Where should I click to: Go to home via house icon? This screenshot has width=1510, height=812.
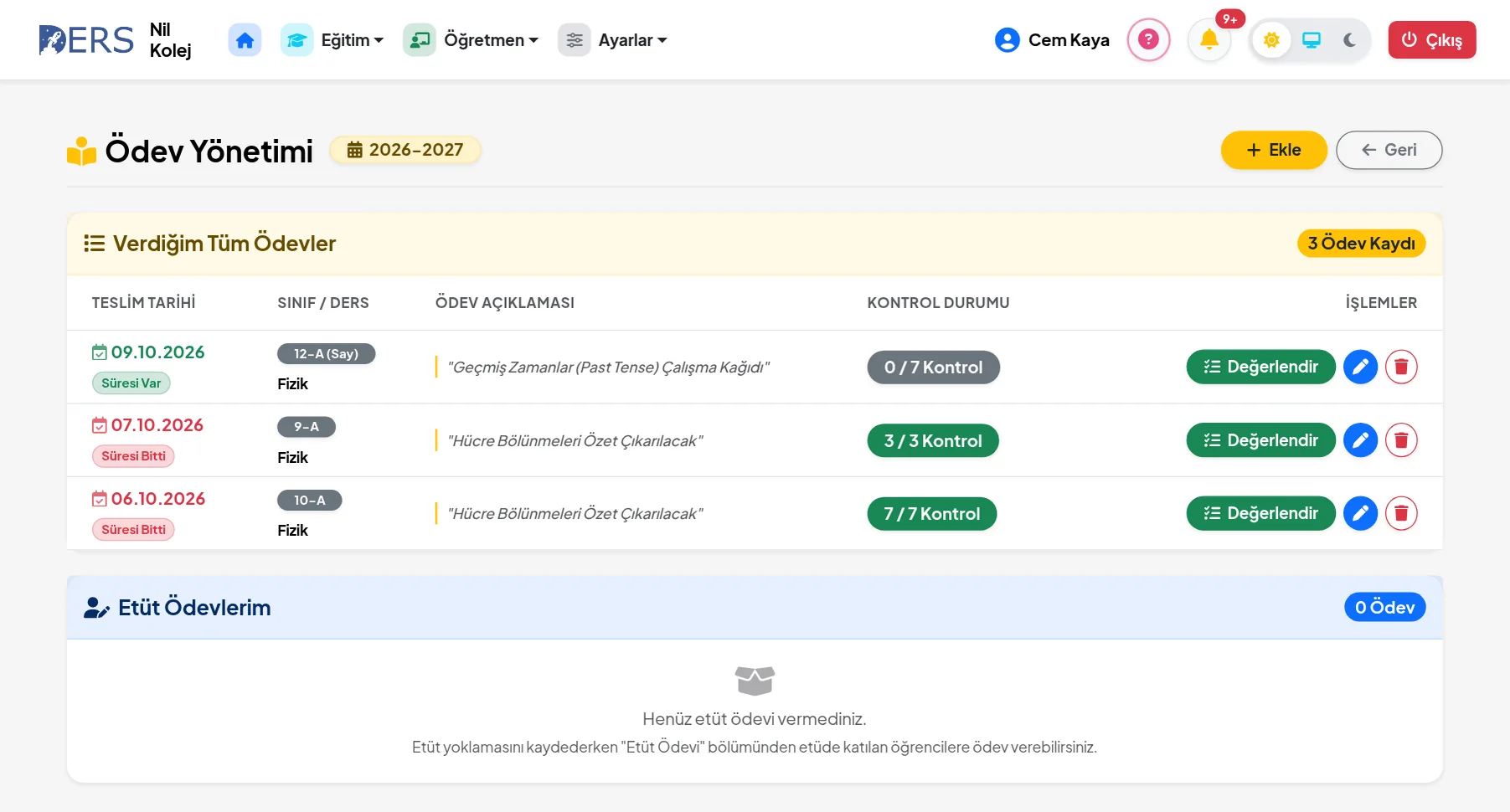tap(245, 40)
